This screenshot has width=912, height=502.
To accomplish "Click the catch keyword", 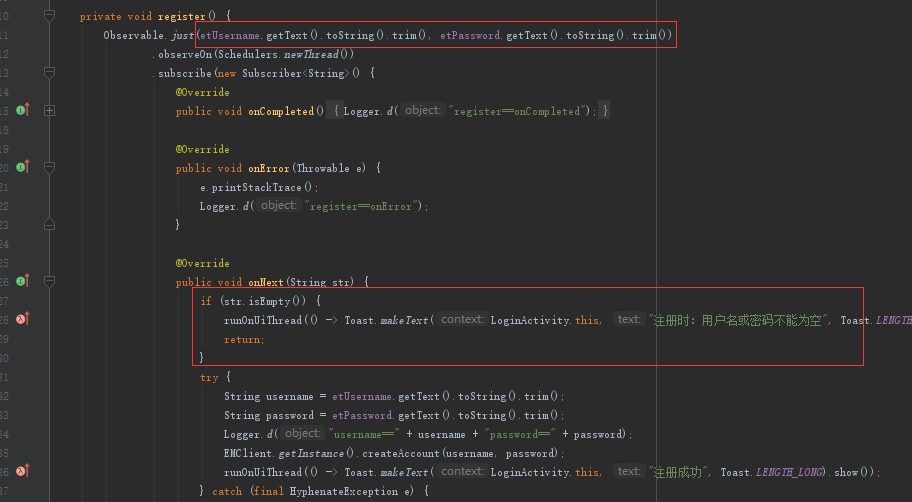I will 227,492.
